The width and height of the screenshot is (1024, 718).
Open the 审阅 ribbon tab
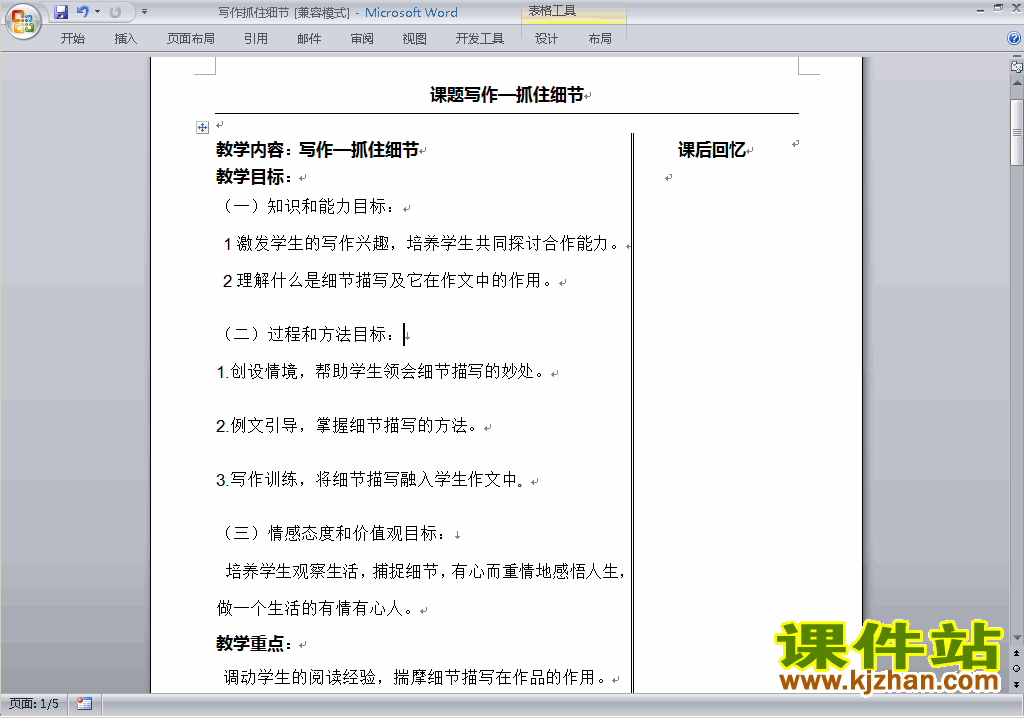[x=362, y=39]
